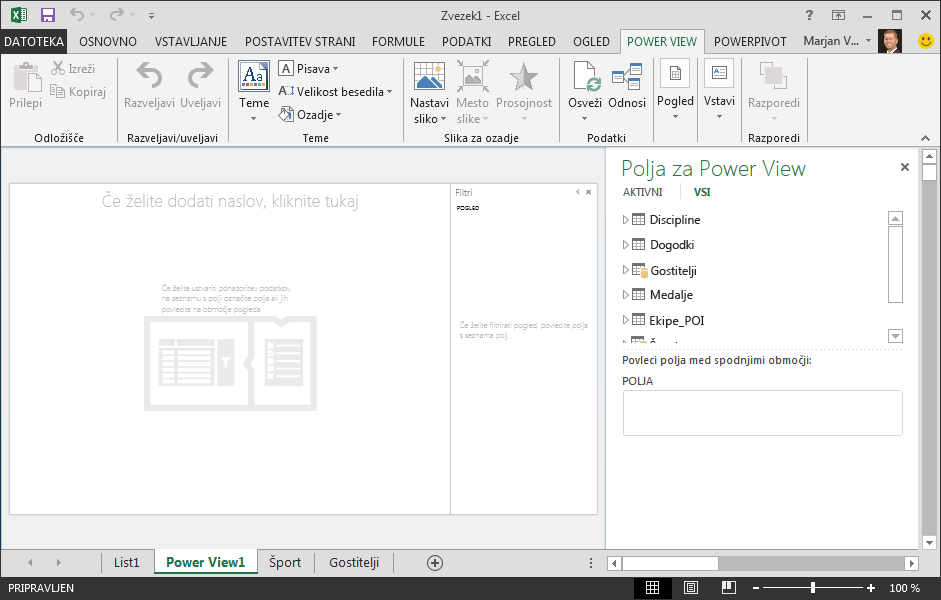941x600 pixels.
Task: Click the zoom slider handle
Action: coord(813,588)
